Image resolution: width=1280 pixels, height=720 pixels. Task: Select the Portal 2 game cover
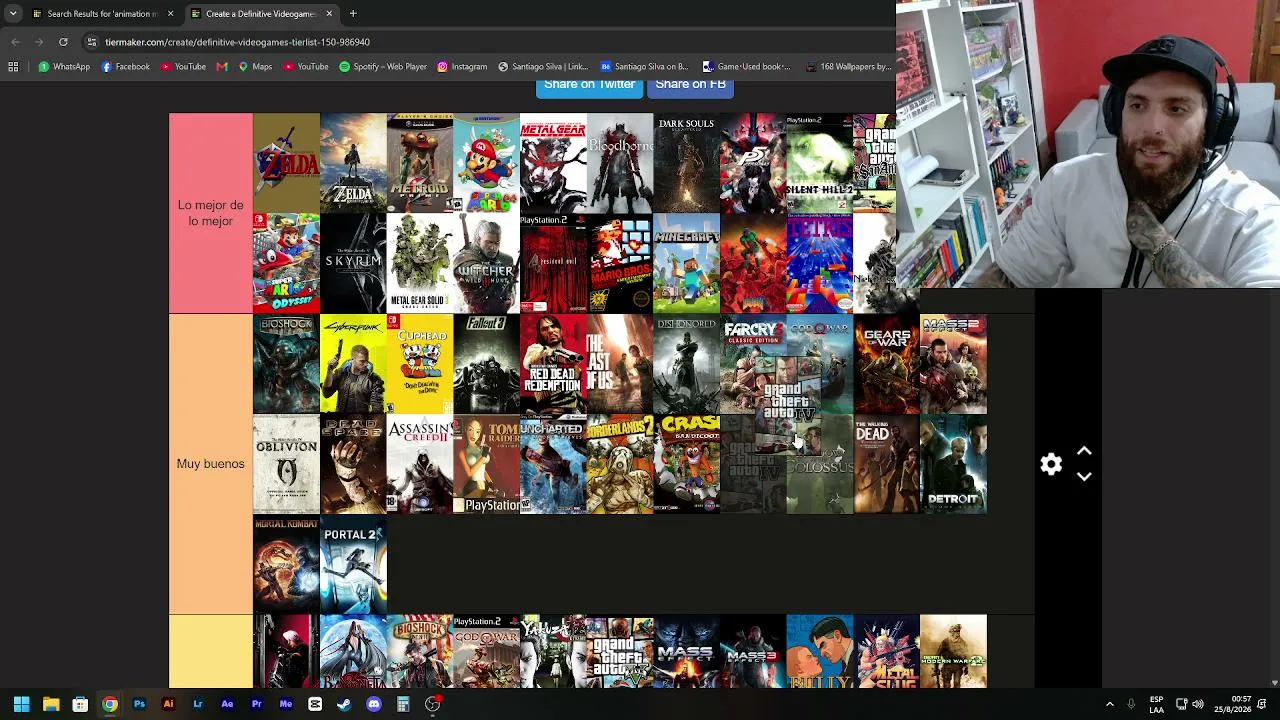pyautogui.click(x=353, y=564)
